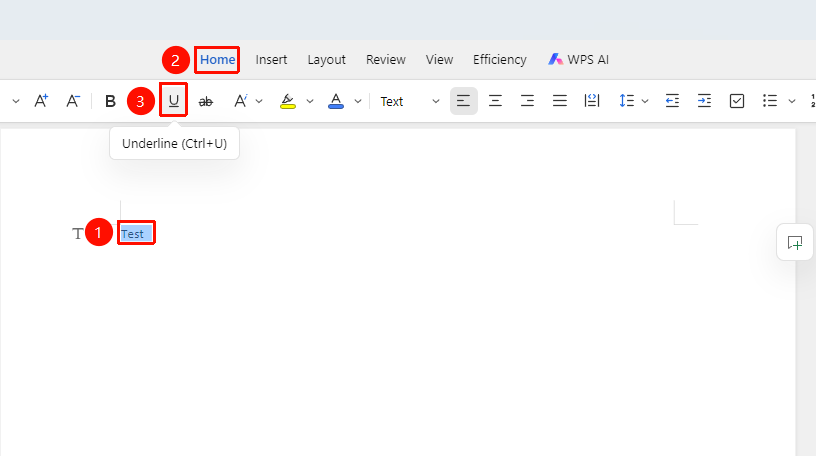816x456 pixels.
Task: Align text right
Action: pyautogui.click(x=527, y=101)
